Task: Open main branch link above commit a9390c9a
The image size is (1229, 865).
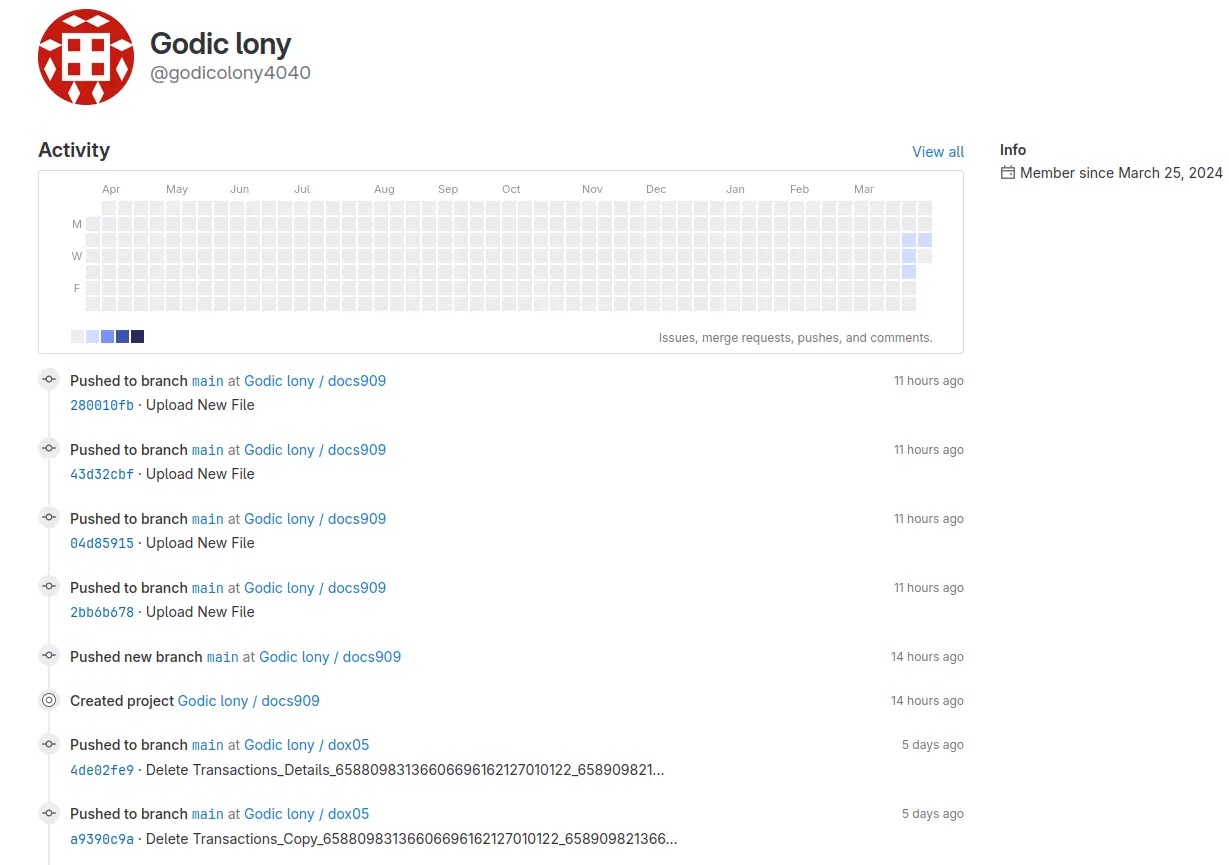Action: [208, 814]
